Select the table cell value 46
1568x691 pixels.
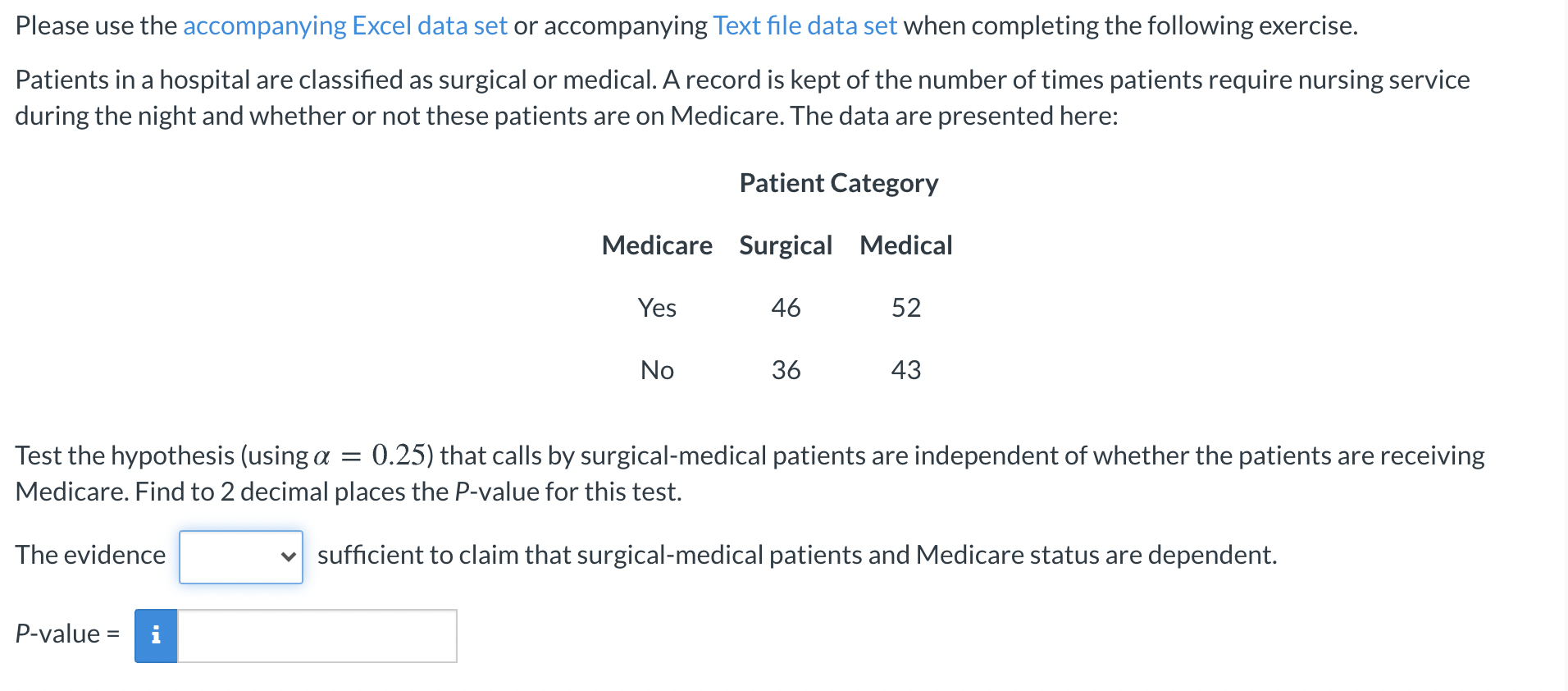click(x=786, y=308)
